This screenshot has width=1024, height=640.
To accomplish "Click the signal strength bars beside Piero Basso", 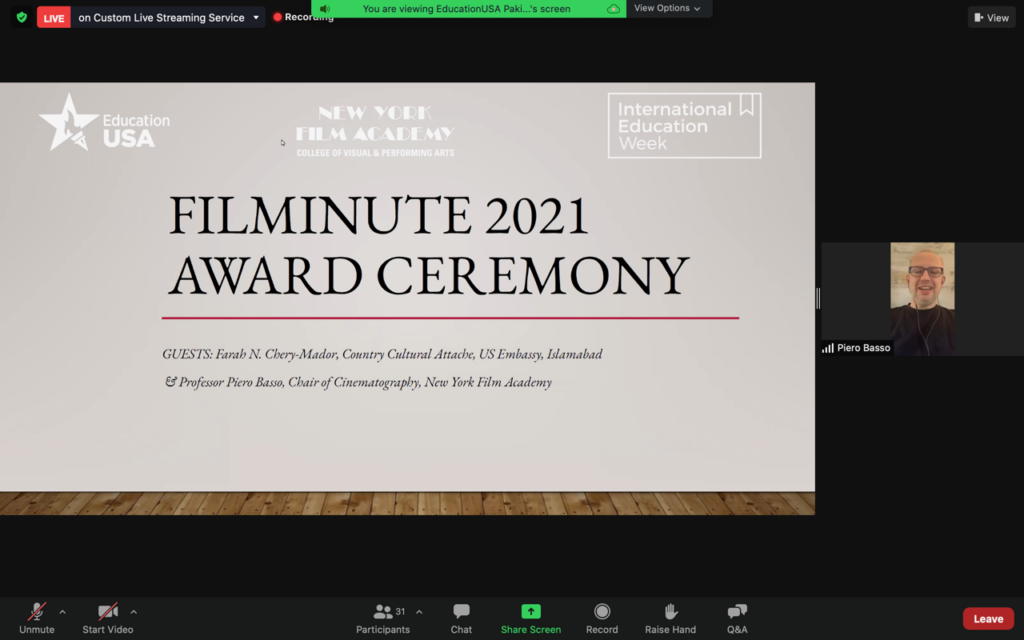I will coord(827,348).
